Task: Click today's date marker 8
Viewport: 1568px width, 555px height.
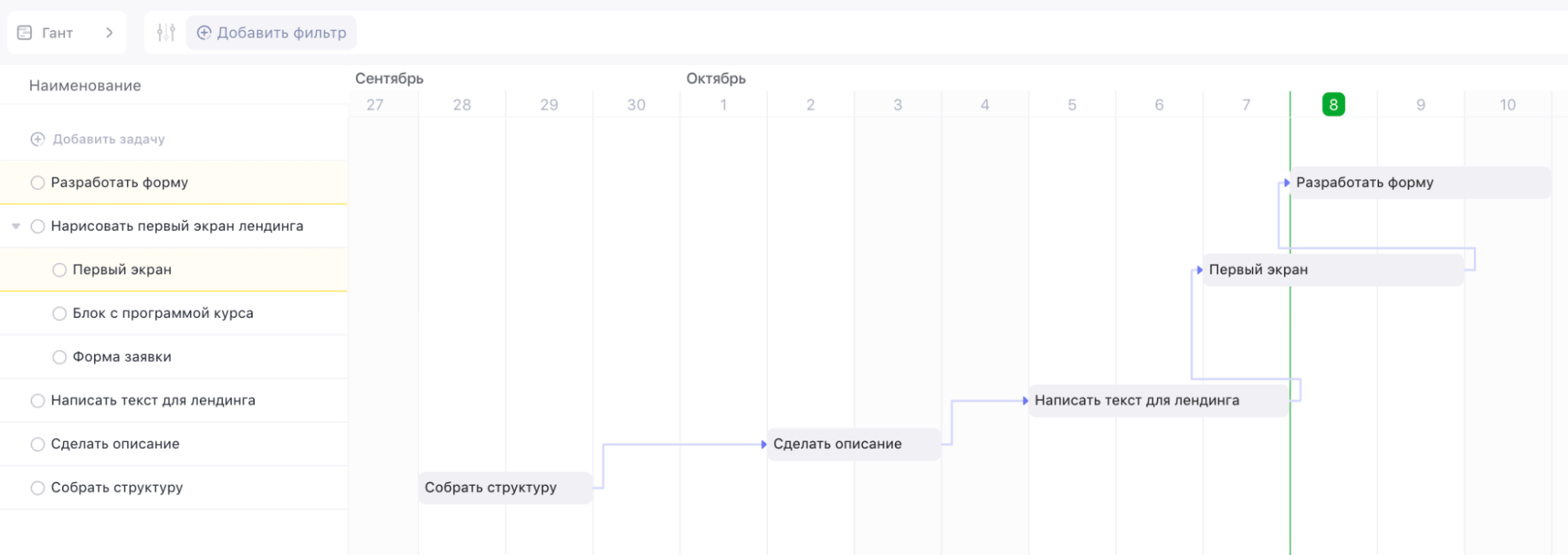Action: (x=1333, y=104)
